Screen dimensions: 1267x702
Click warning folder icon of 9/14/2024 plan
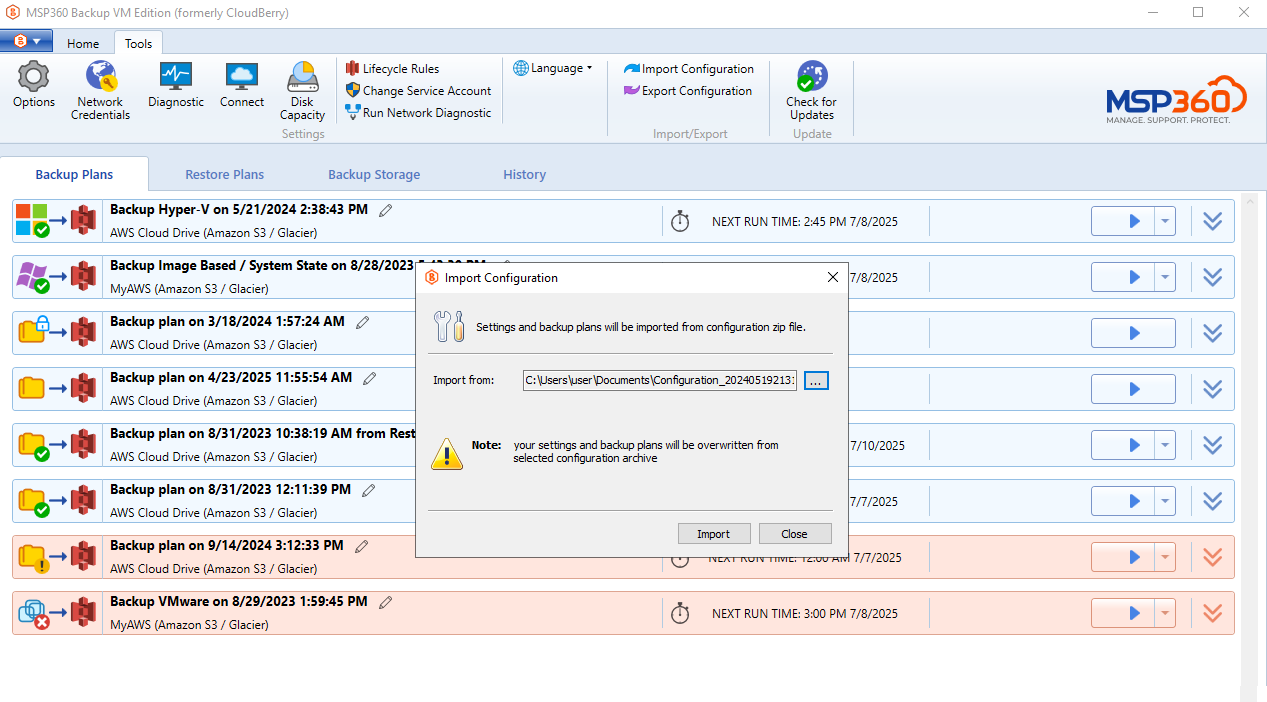tap(32, 557)
